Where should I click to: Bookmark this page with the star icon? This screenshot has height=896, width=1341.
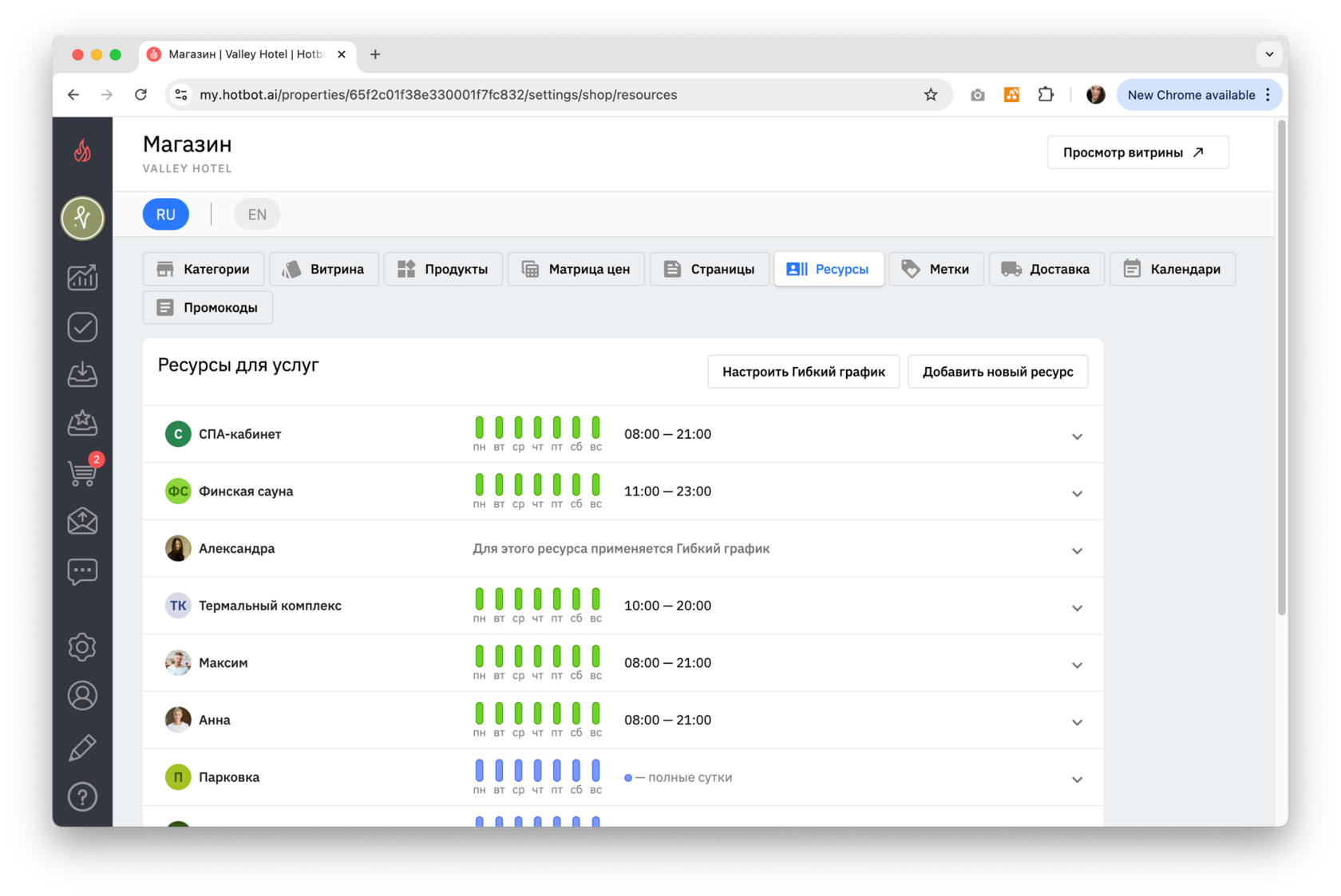point(931,95)
